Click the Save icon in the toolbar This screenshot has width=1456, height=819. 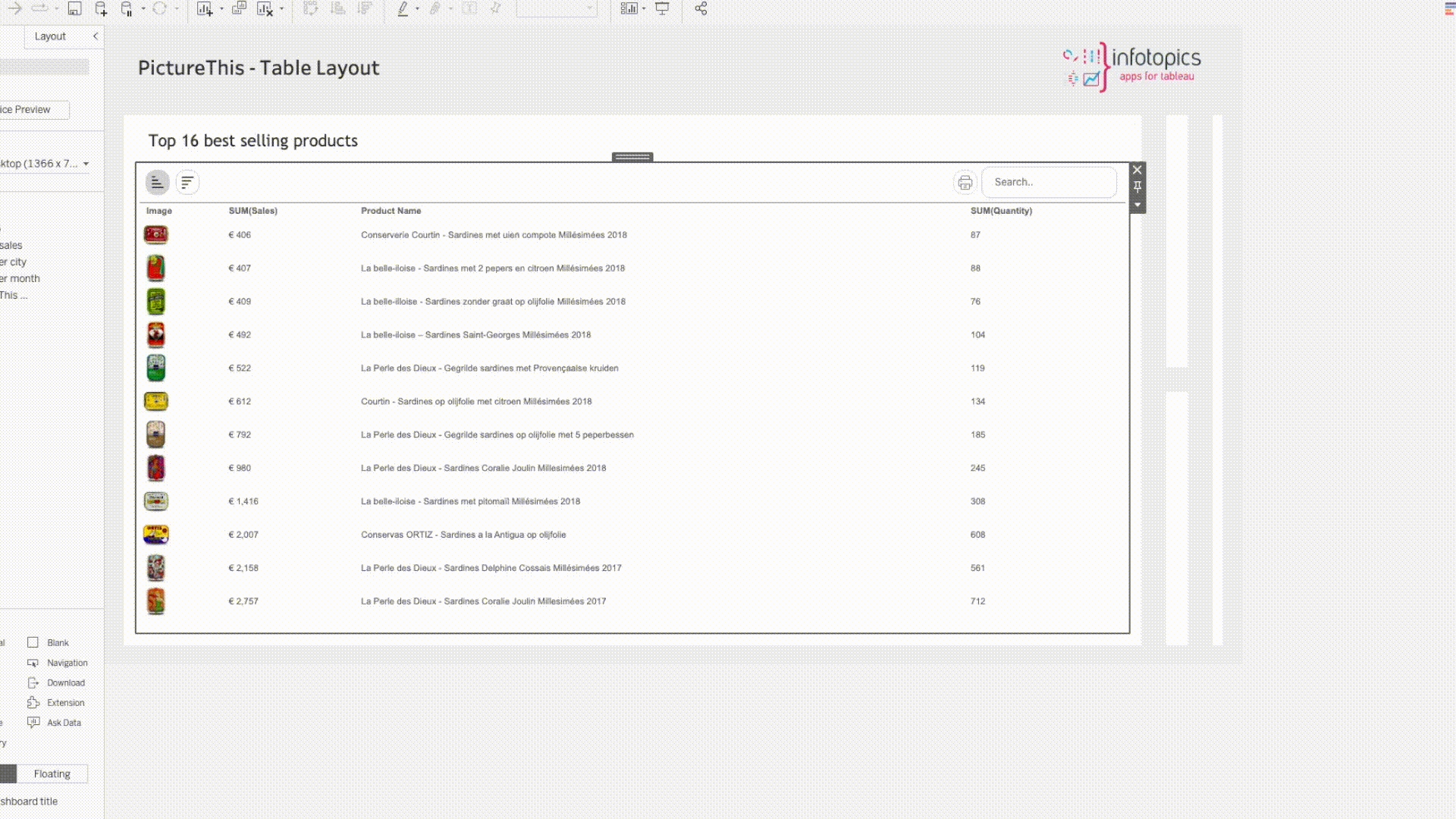tap(74, 9)
